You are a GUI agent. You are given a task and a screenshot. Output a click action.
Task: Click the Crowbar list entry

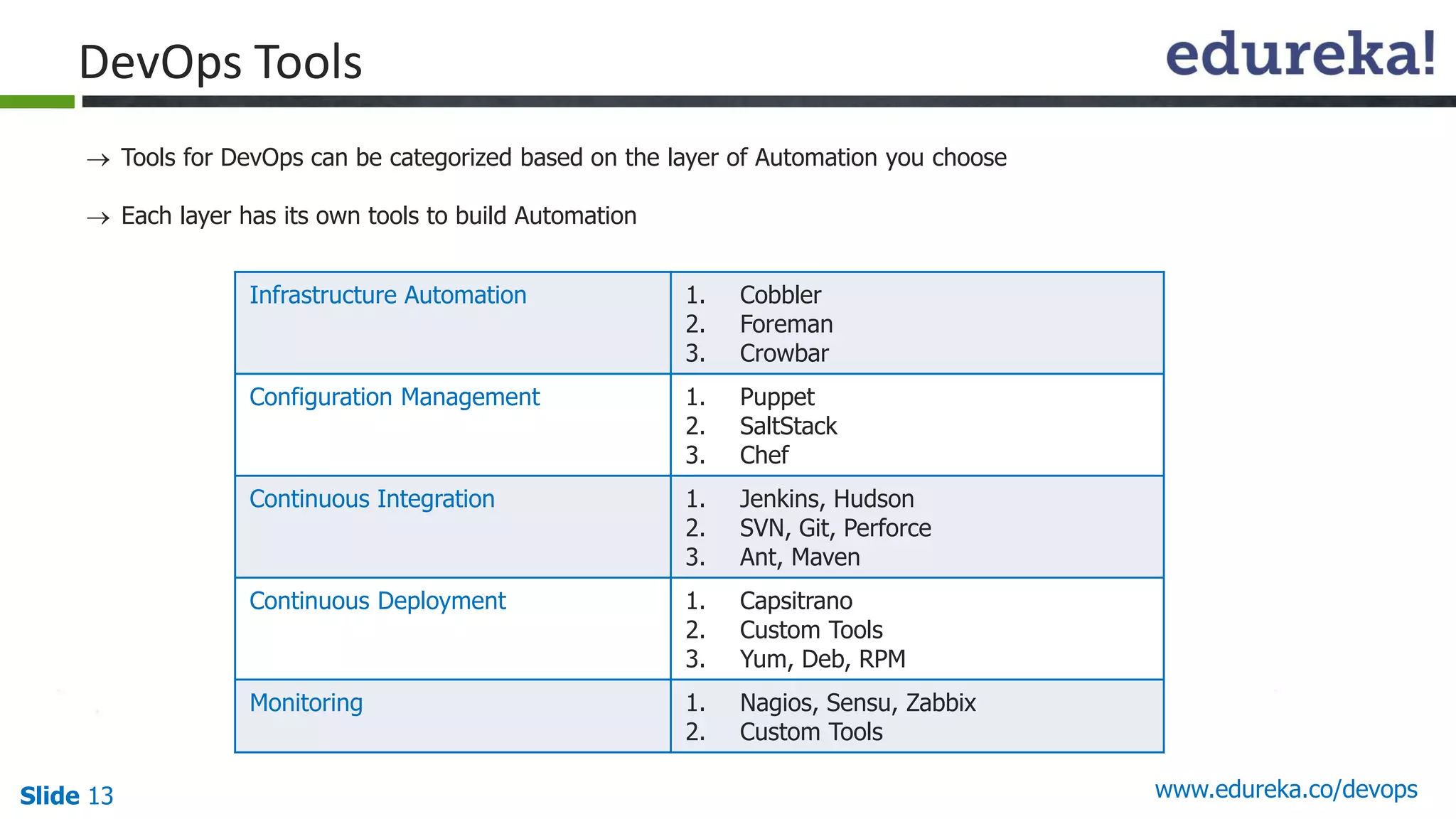pos(784,353)
